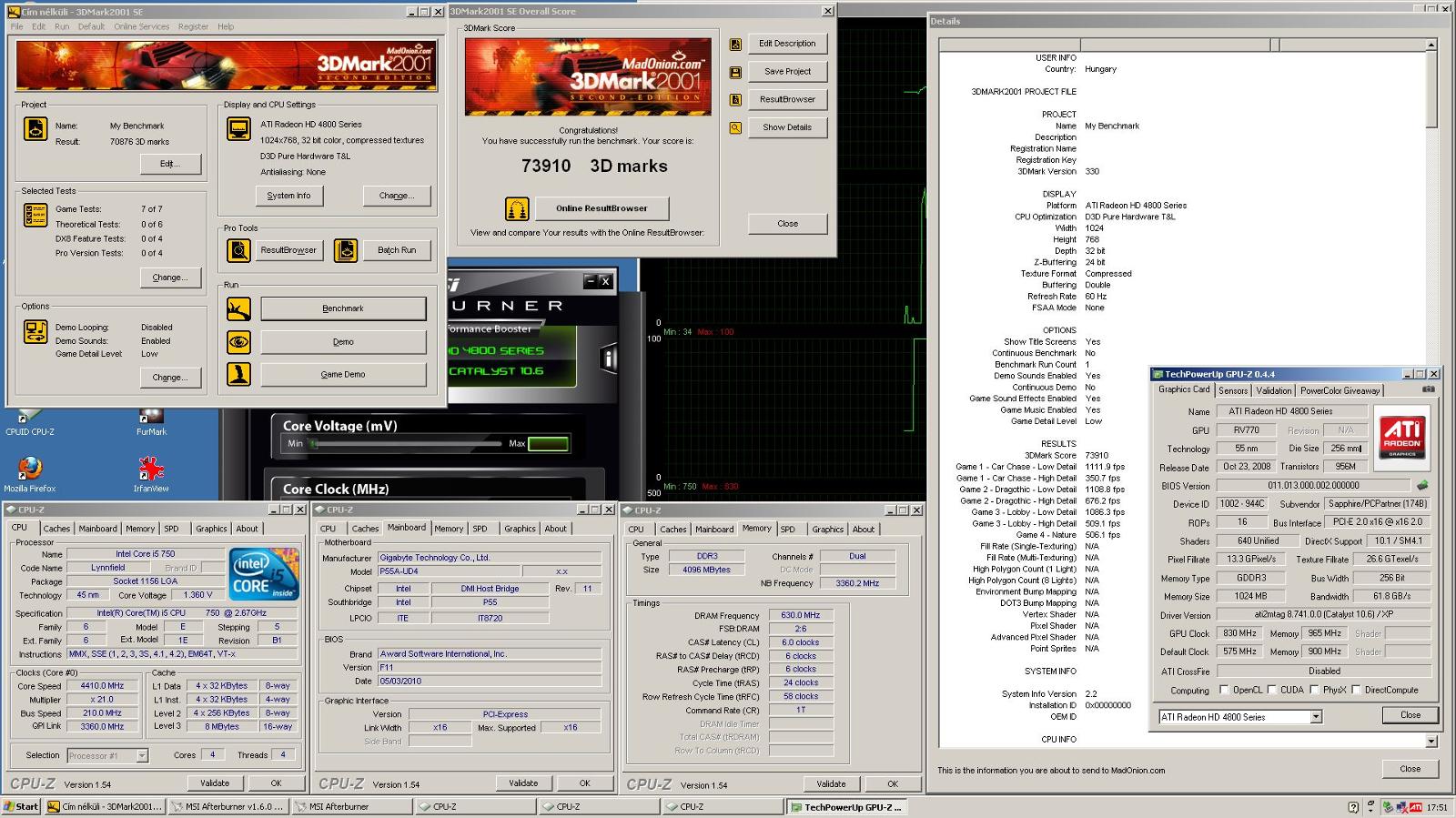Click the "73910" score text

pos(546,167)
